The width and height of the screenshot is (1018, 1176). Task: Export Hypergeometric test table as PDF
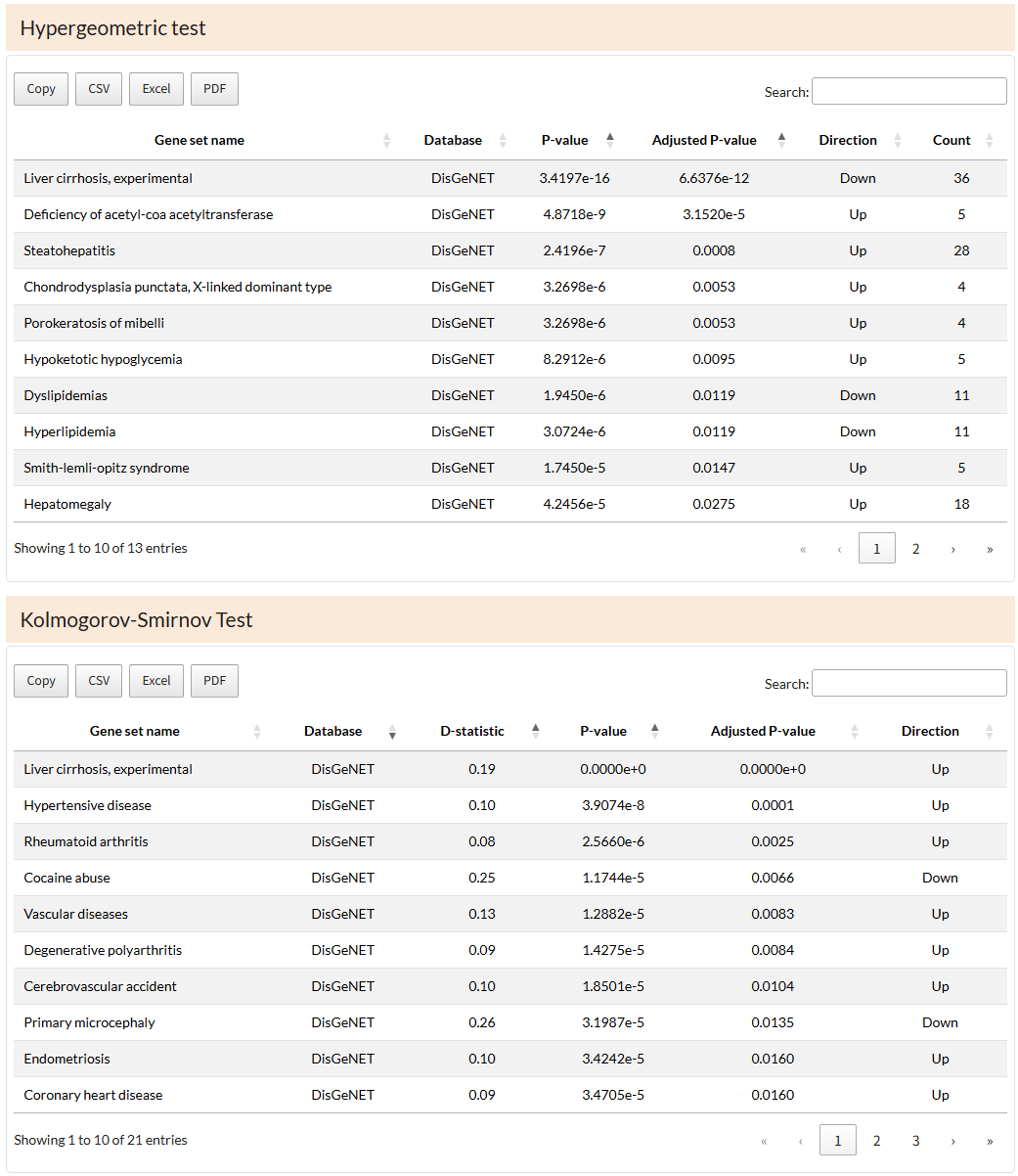pyautogui.click(x=214, y=89)
